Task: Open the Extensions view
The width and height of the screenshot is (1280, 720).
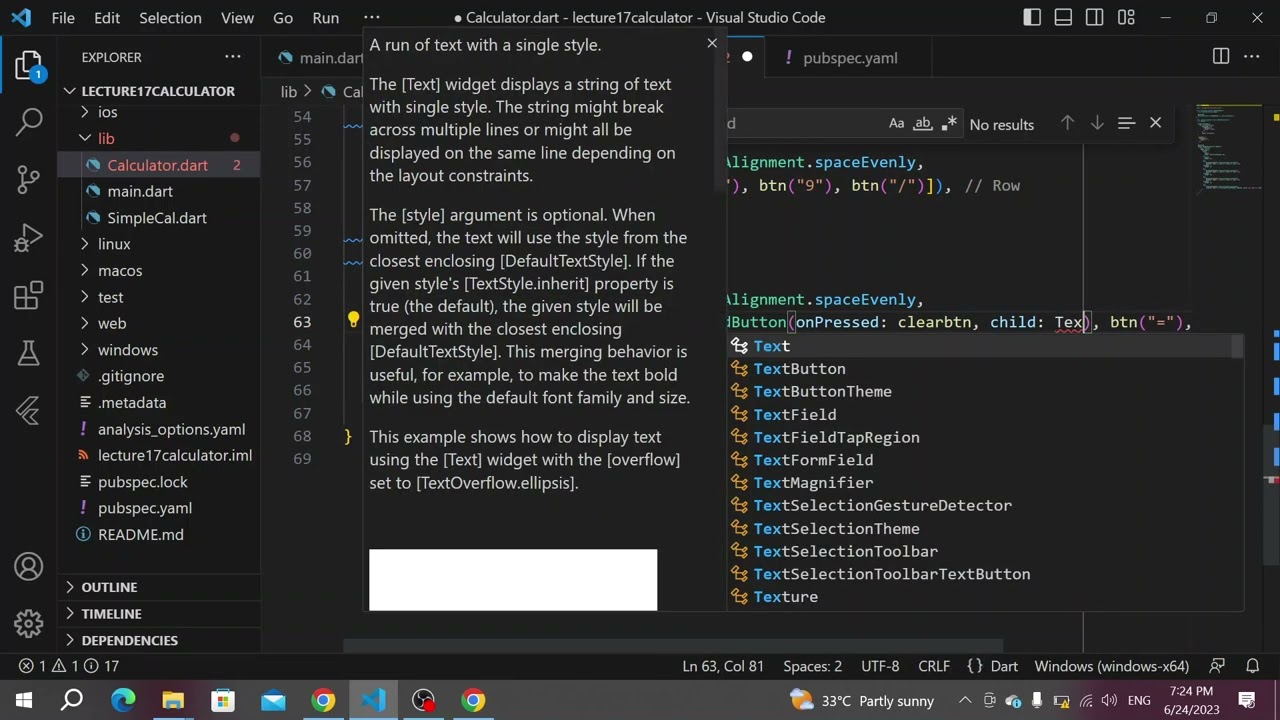Action: point(29,296)
